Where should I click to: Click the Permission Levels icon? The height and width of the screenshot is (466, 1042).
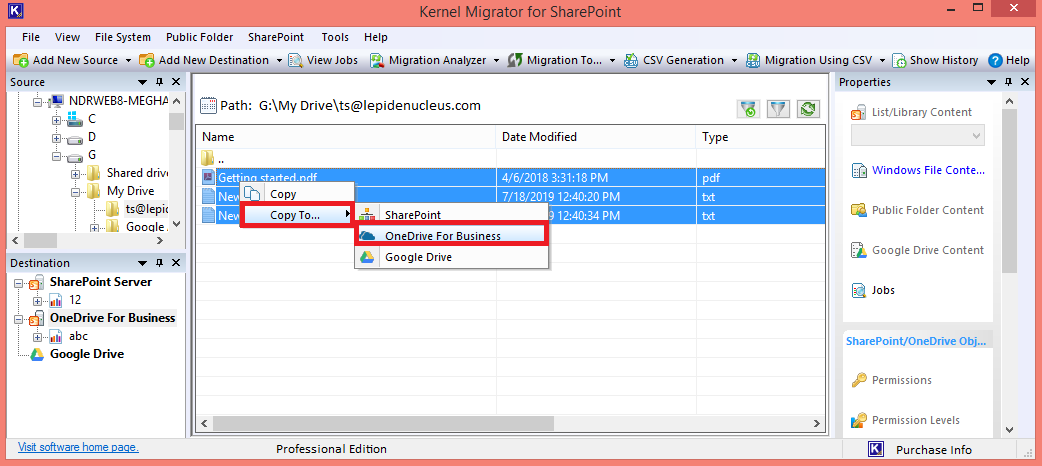[859, 420]
